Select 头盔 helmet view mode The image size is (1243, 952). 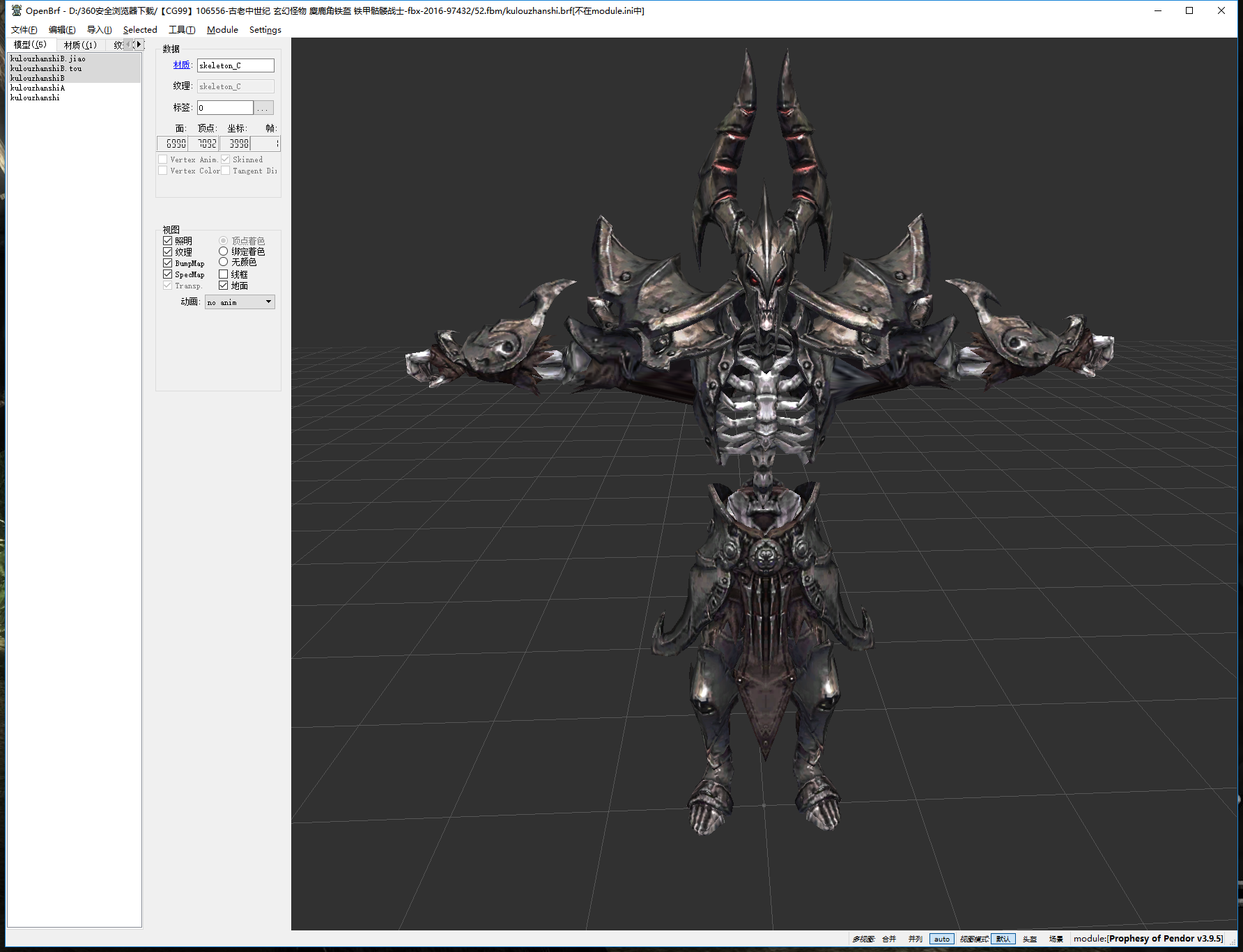point(1030,939)
